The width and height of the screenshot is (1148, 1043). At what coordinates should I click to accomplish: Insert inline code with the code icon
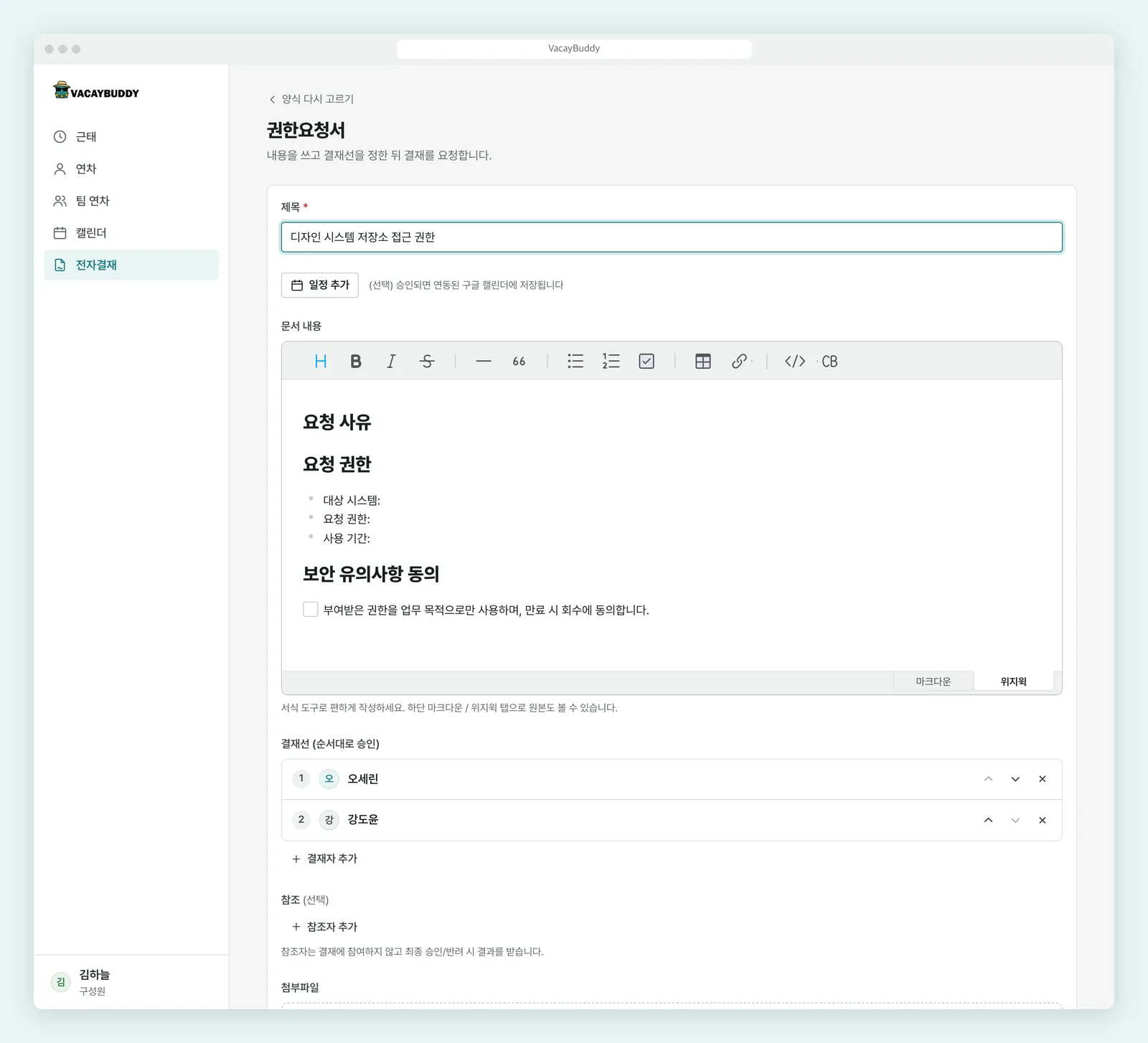tap(795, 362)
